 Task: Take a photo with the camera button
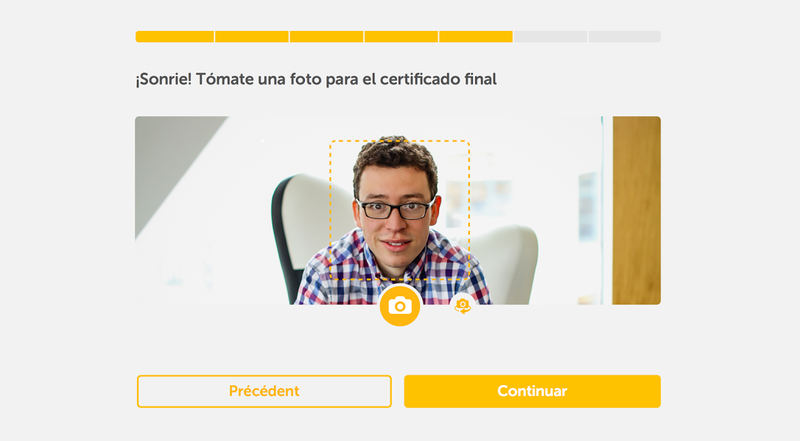400,306
